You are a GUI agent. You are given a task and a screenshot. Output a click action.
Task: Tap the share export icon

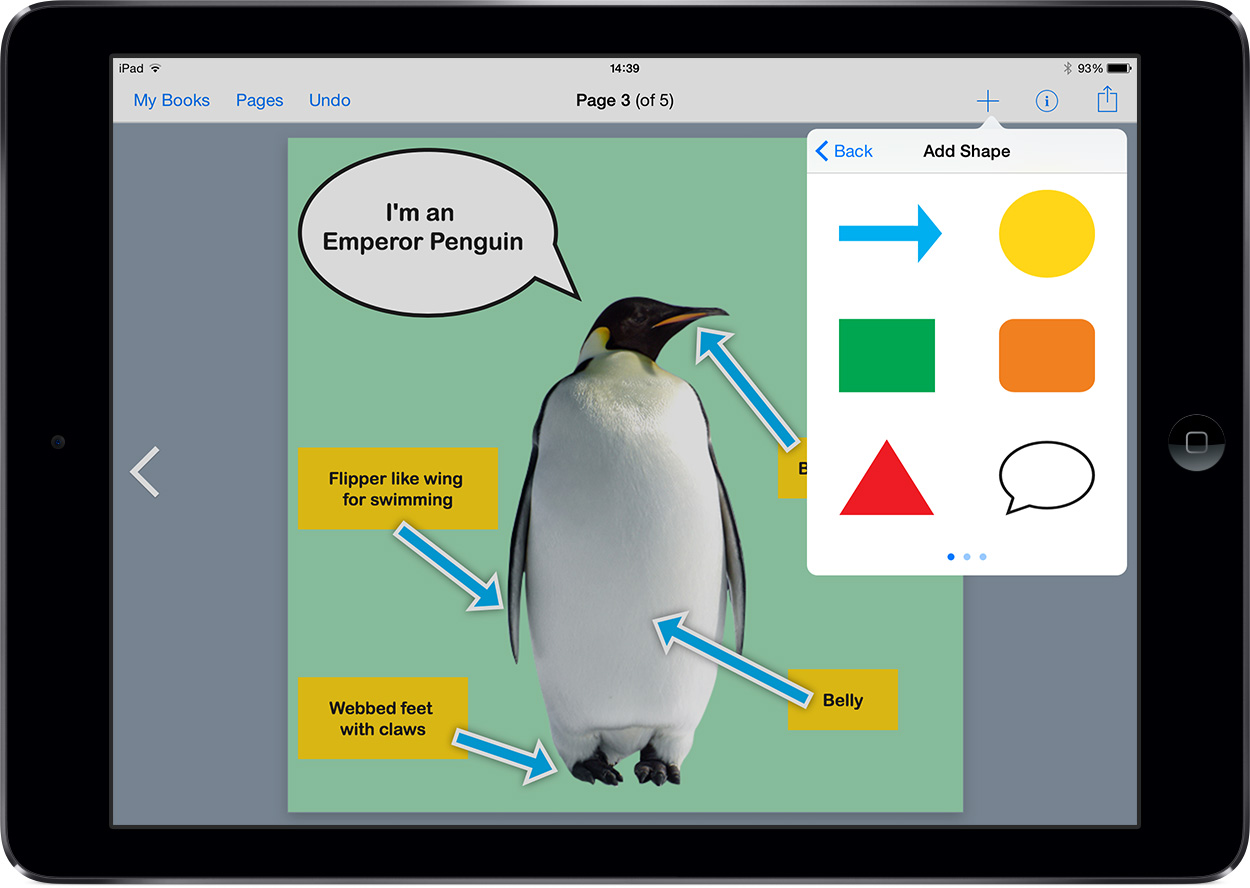(x=1106, y=100)
